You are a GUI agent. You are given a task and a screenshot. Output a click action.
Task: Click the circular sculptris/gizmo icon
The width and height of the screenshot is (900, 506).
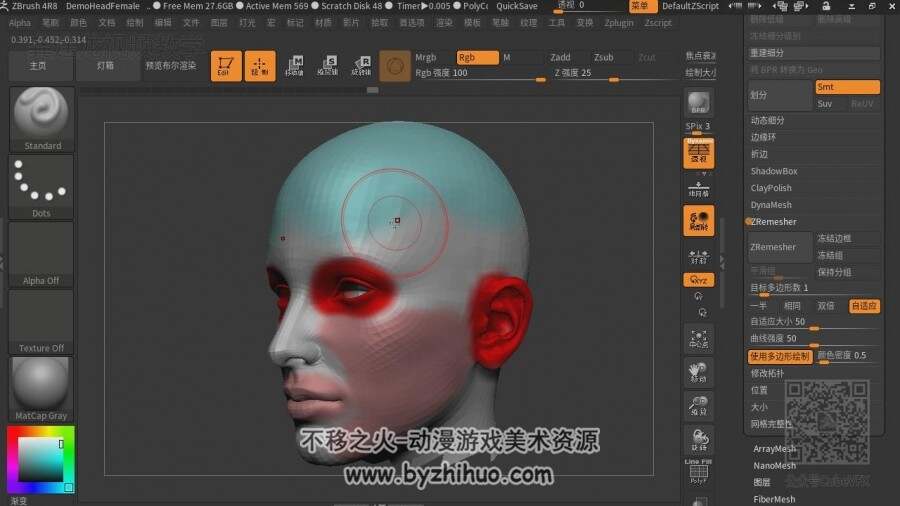click(395, 66)
